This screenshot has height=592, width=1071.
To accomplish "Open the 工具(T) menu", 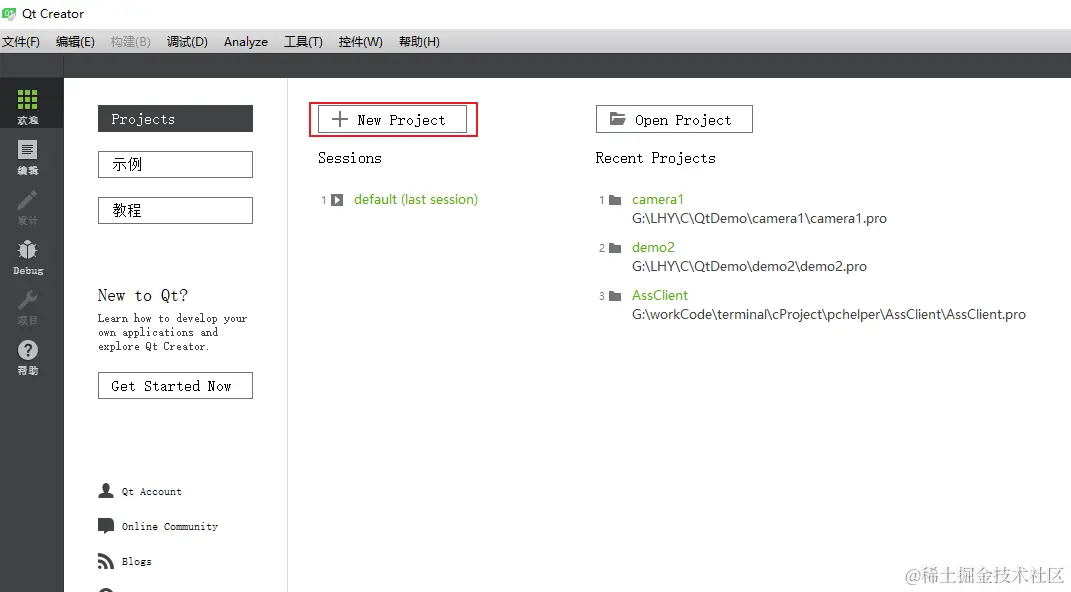I will tap(303, 42).
